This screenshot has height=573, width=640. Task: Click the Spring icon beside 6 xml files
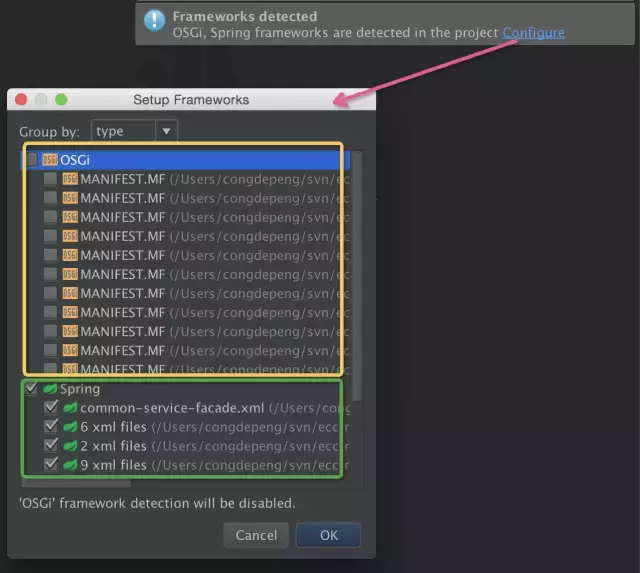(x=70, y=427)
